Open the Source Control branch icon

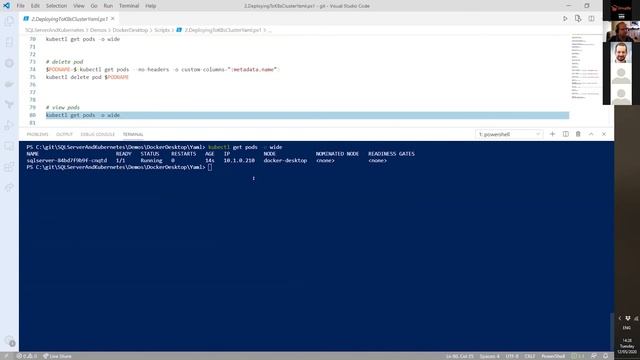tap(9, 105)
